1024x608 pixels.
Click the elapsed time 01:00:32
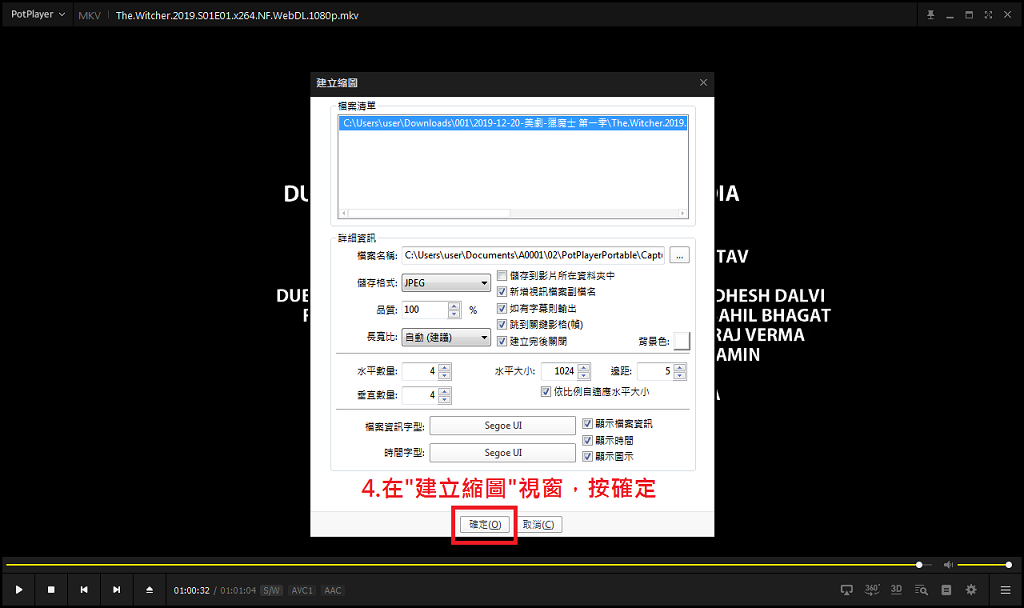point(191,590)
